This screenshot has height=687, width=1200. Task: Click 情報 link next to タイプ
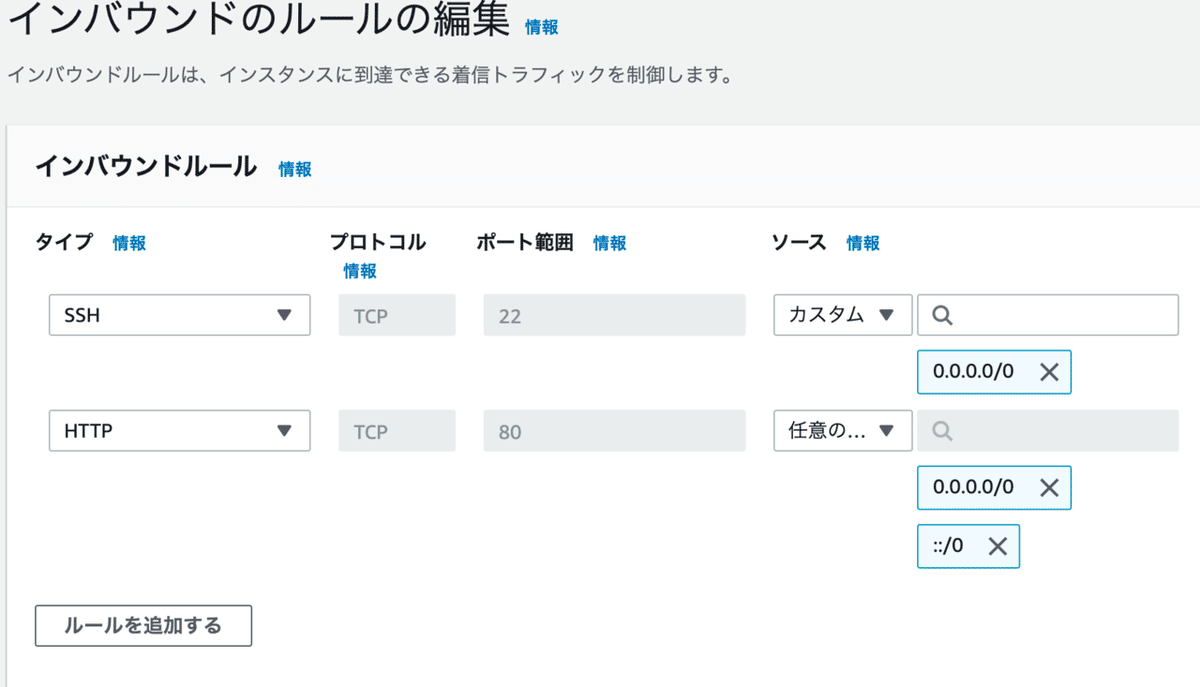(129, 243)
